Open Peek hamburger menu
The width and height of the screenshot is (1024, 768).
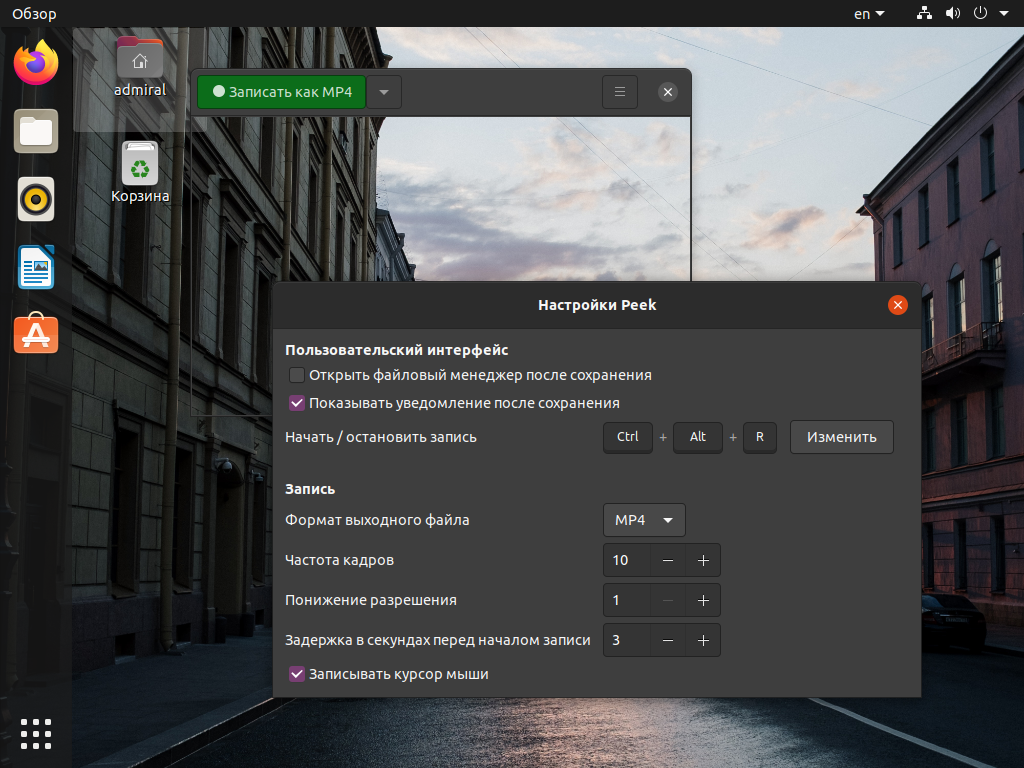point(620,92)
